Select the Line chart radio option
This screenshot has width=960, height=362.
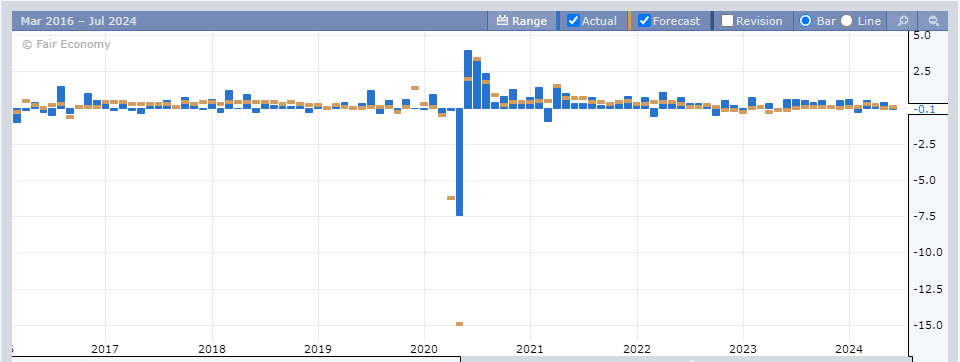pos(846,21)
